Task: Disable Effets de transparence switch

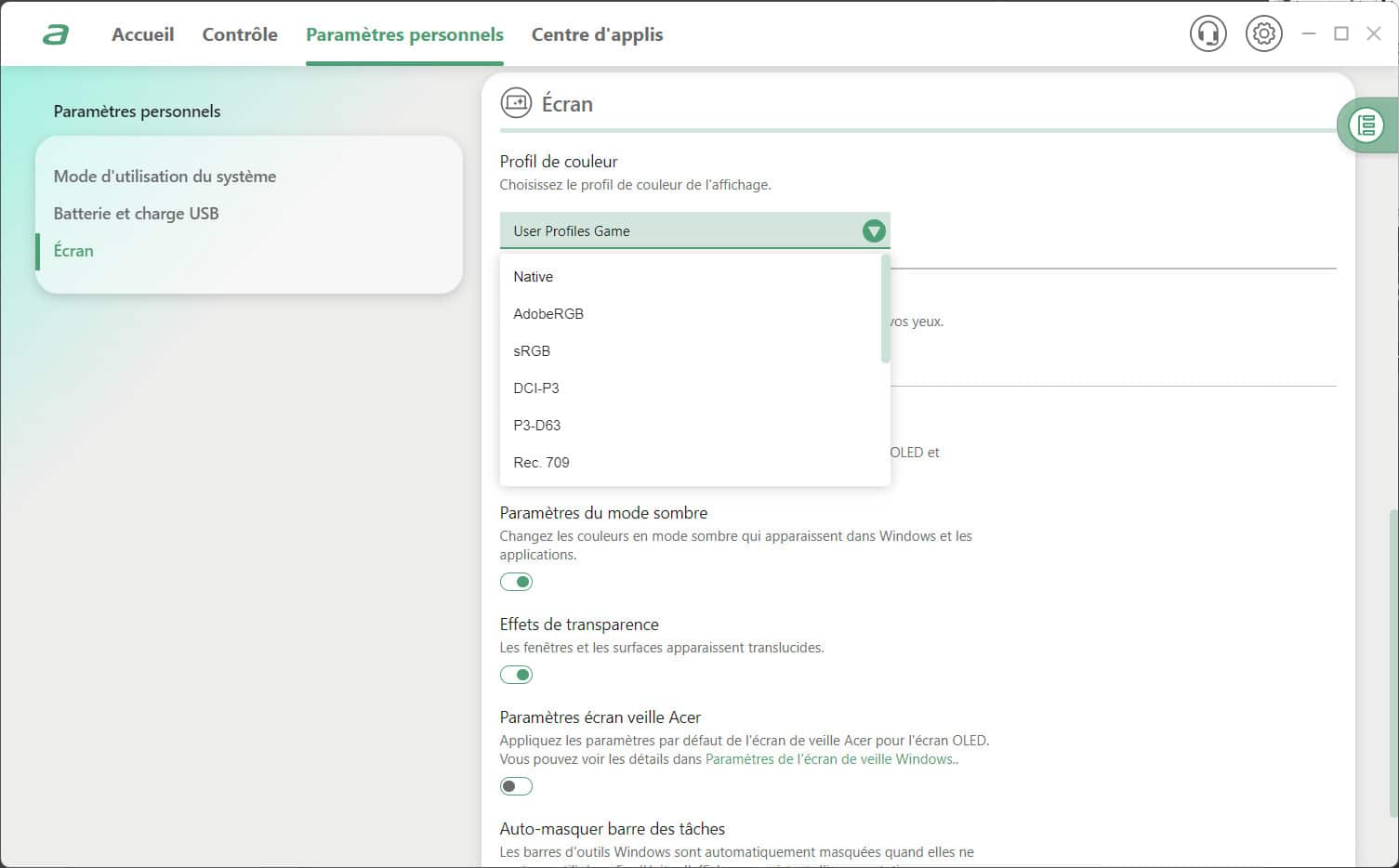Action: (x=516, y=675)
